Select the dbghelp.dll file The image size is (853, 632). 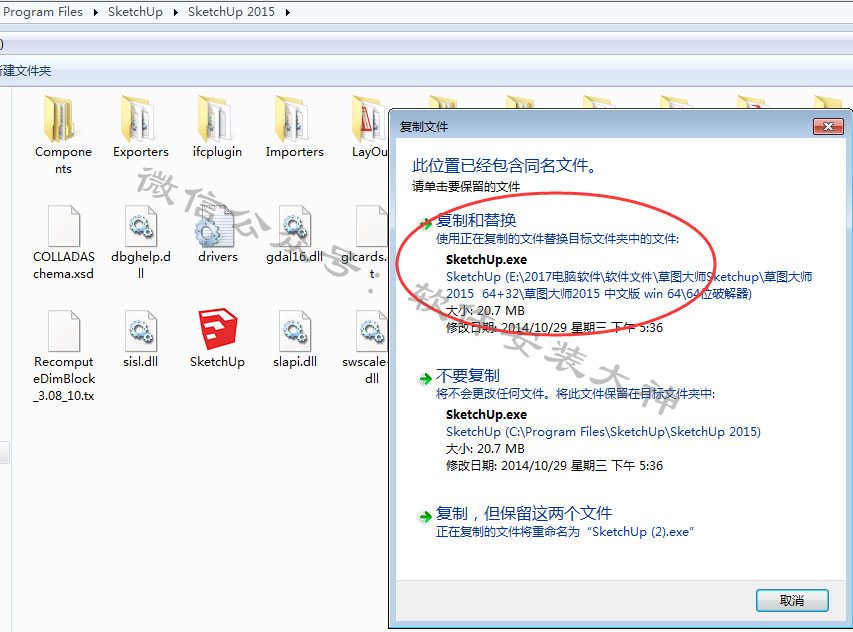pyautogui.click(x=140, y=243)
